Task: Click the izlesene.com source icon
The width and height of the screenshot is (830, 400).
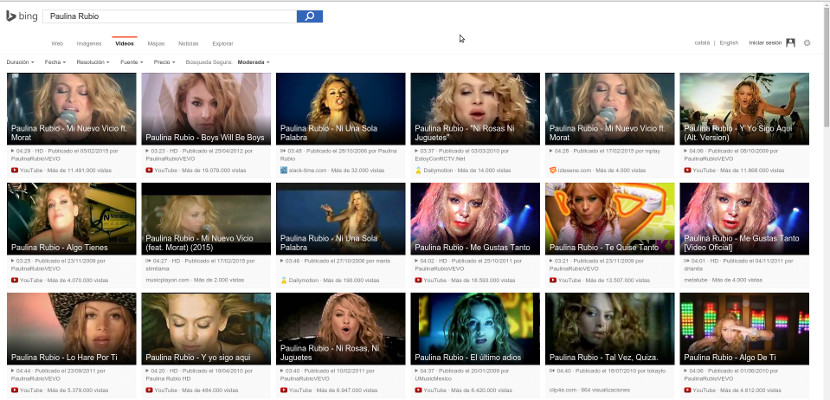Action: tap(553, 170)
